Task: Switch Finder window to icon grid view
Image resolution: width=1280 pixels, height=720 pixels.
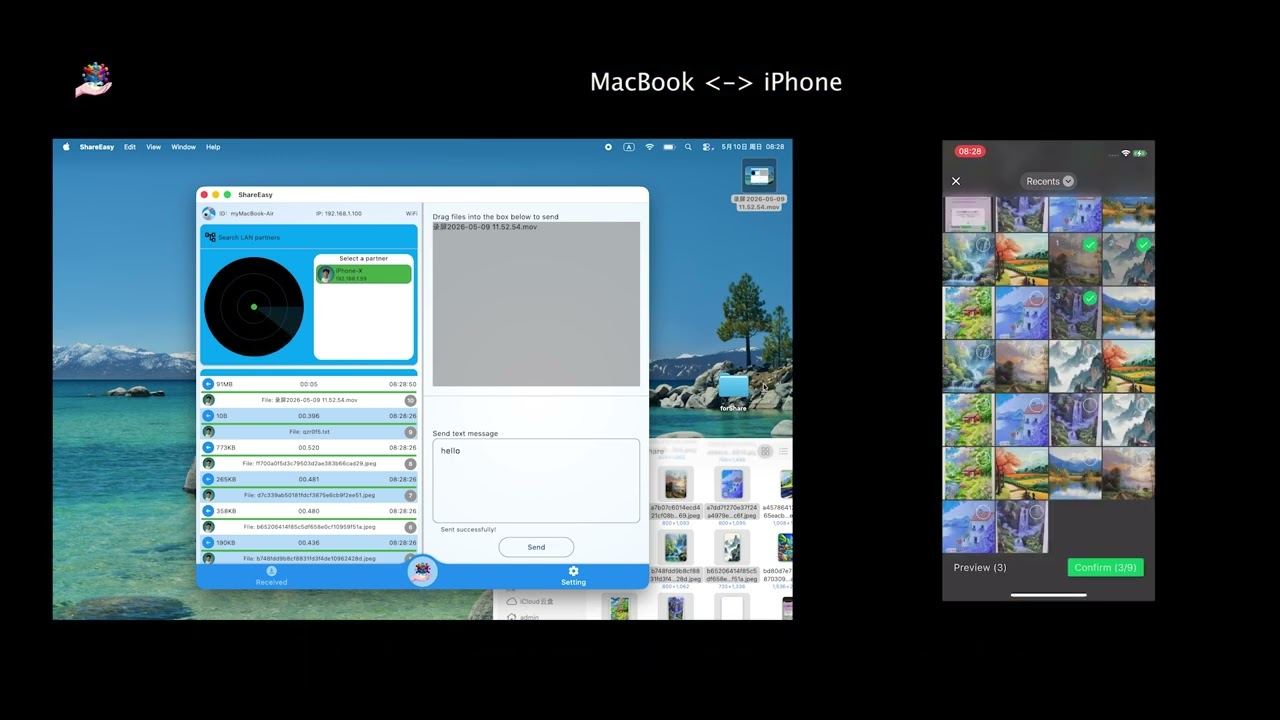Action: pos(765,452)
